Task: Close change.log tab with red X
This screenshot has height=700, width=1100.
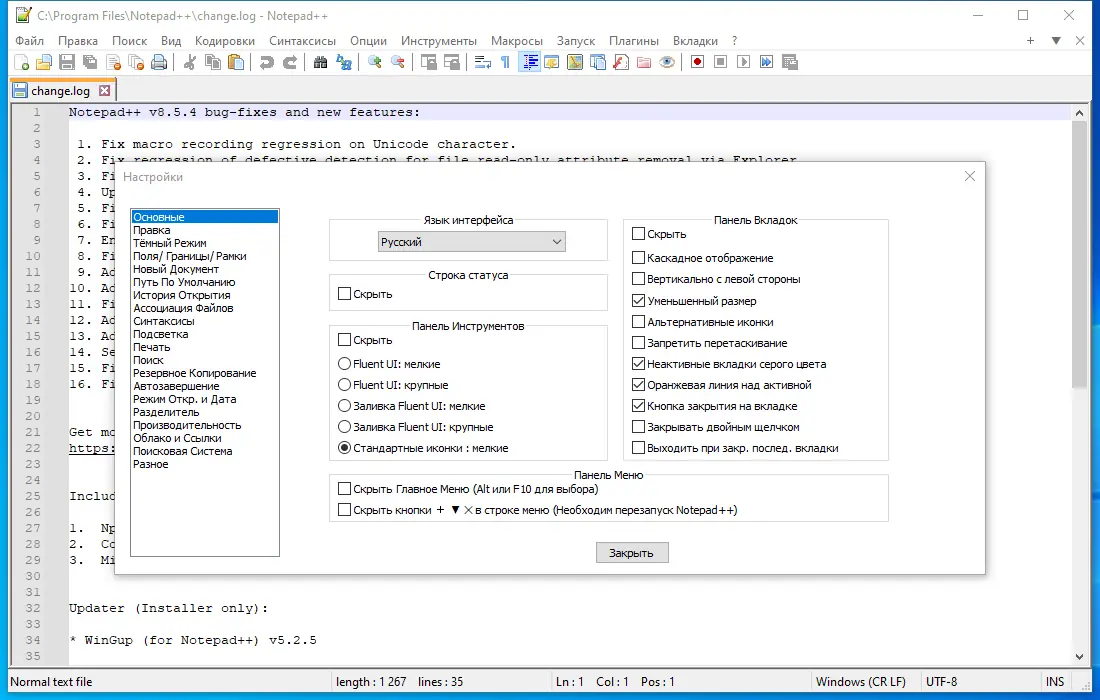Action: [x=105, y=90]
